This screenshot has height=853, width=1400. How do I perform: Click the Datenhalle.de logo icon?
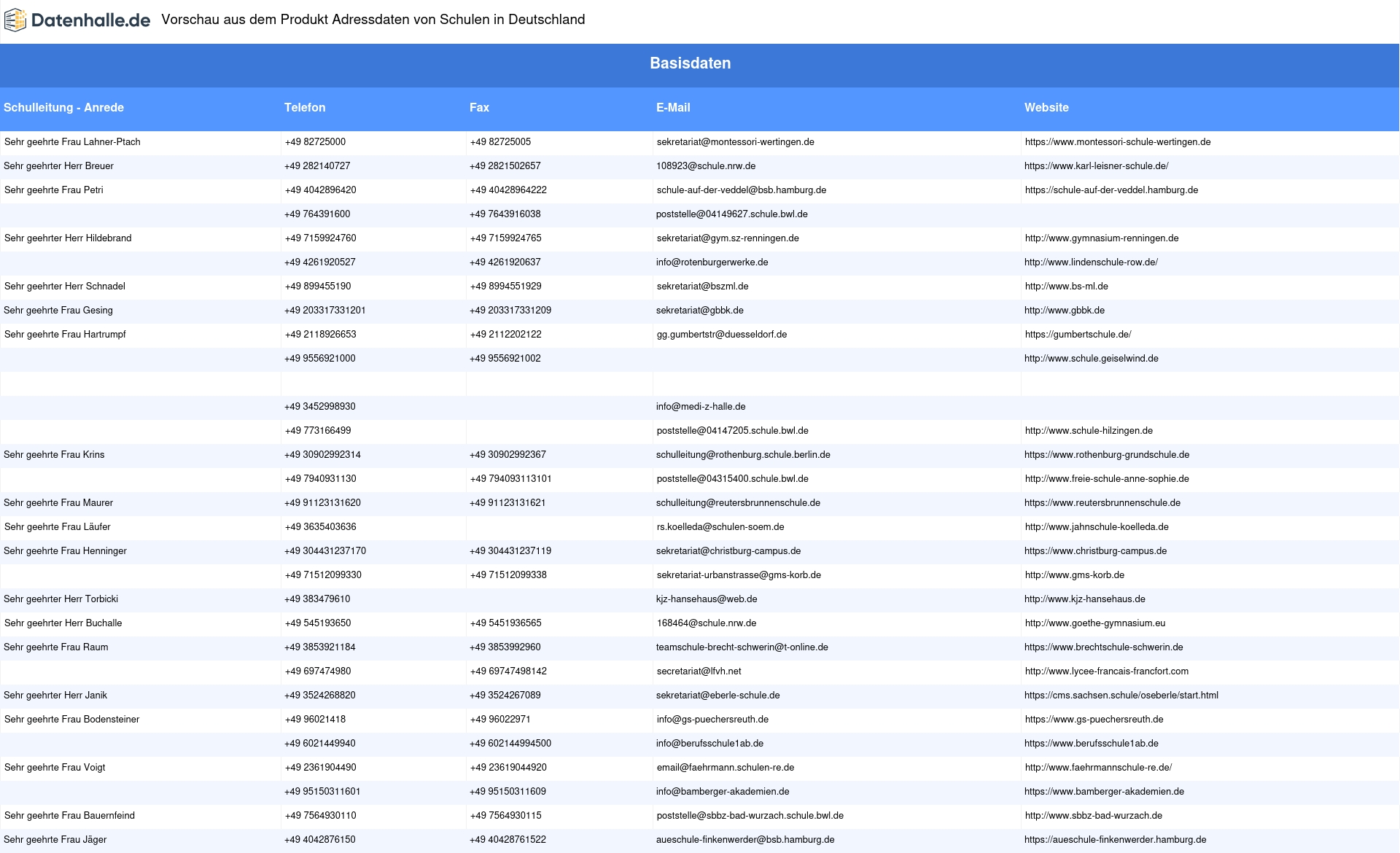point(15,20)
